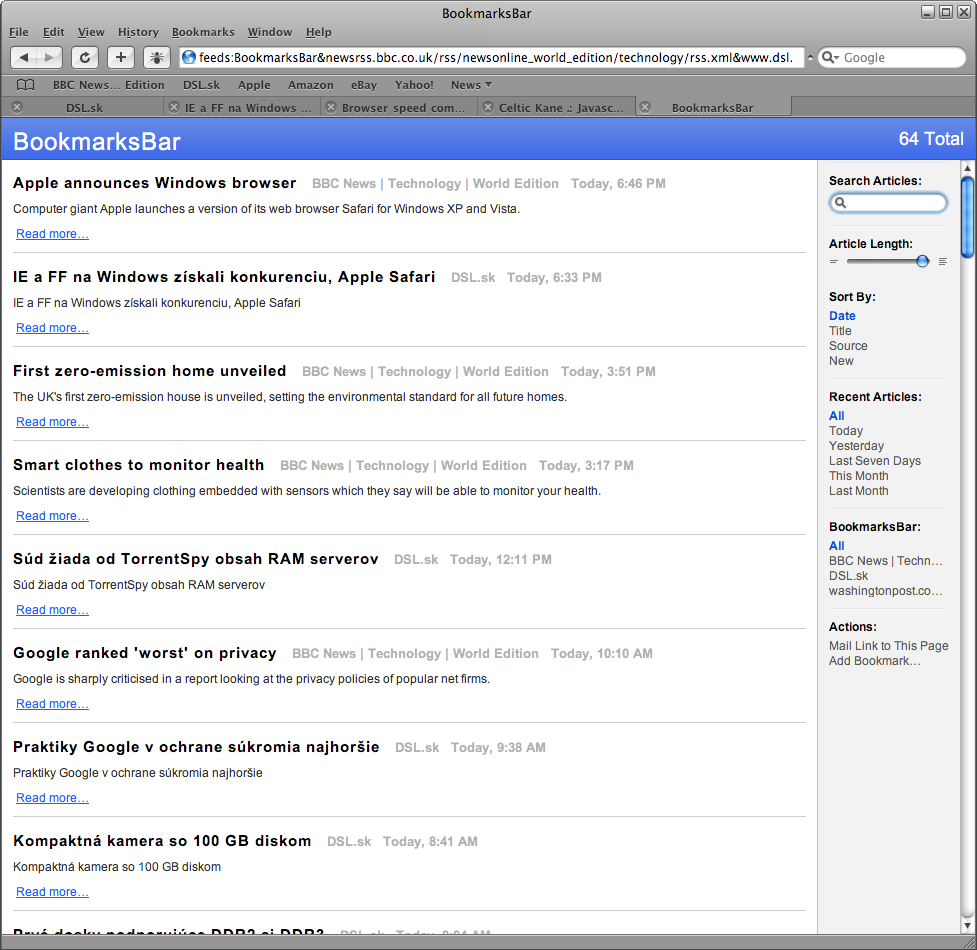Image resolution: width=977 pixels, height=950 pixels.
Task: Filter recent articles to Today
Action: click(x=846, y=430)
